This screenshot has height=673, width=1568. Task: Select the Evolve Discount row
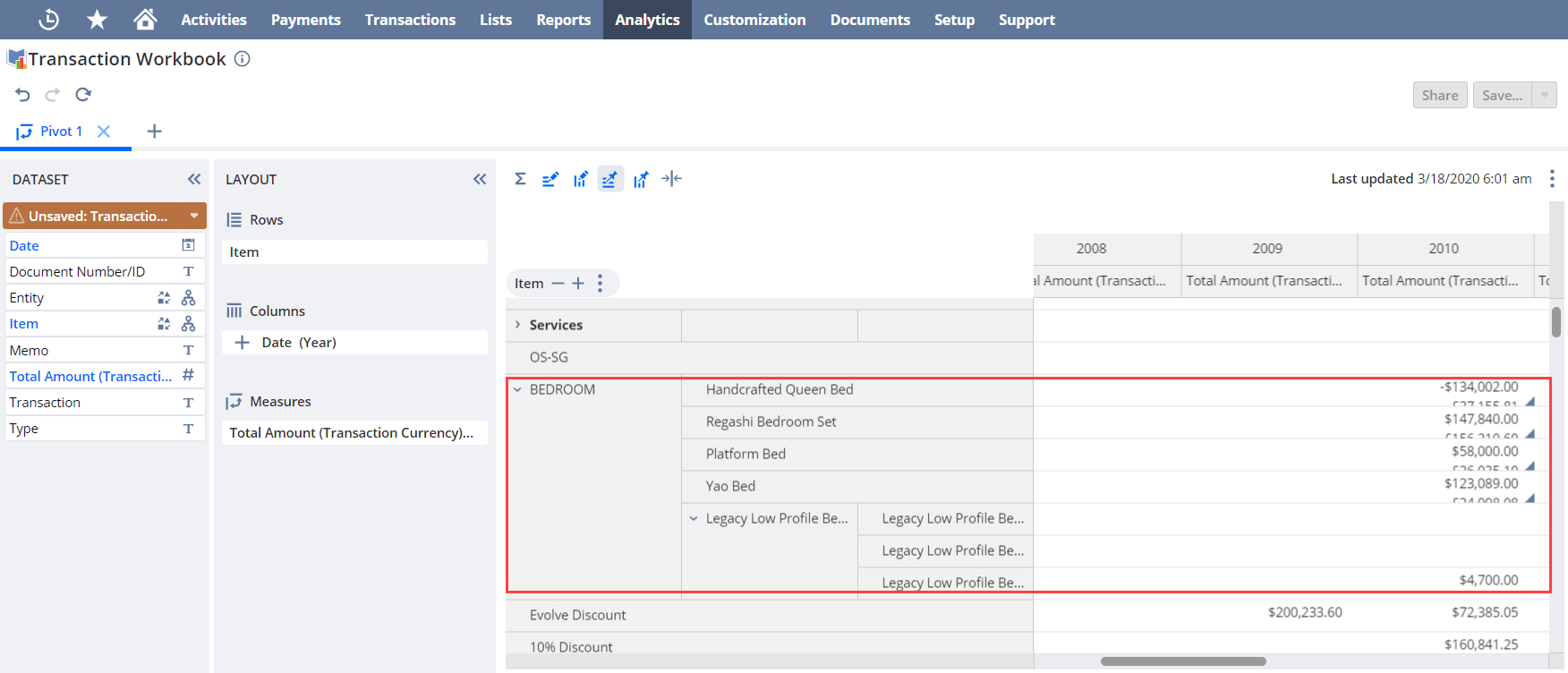[x=769, y=615]
